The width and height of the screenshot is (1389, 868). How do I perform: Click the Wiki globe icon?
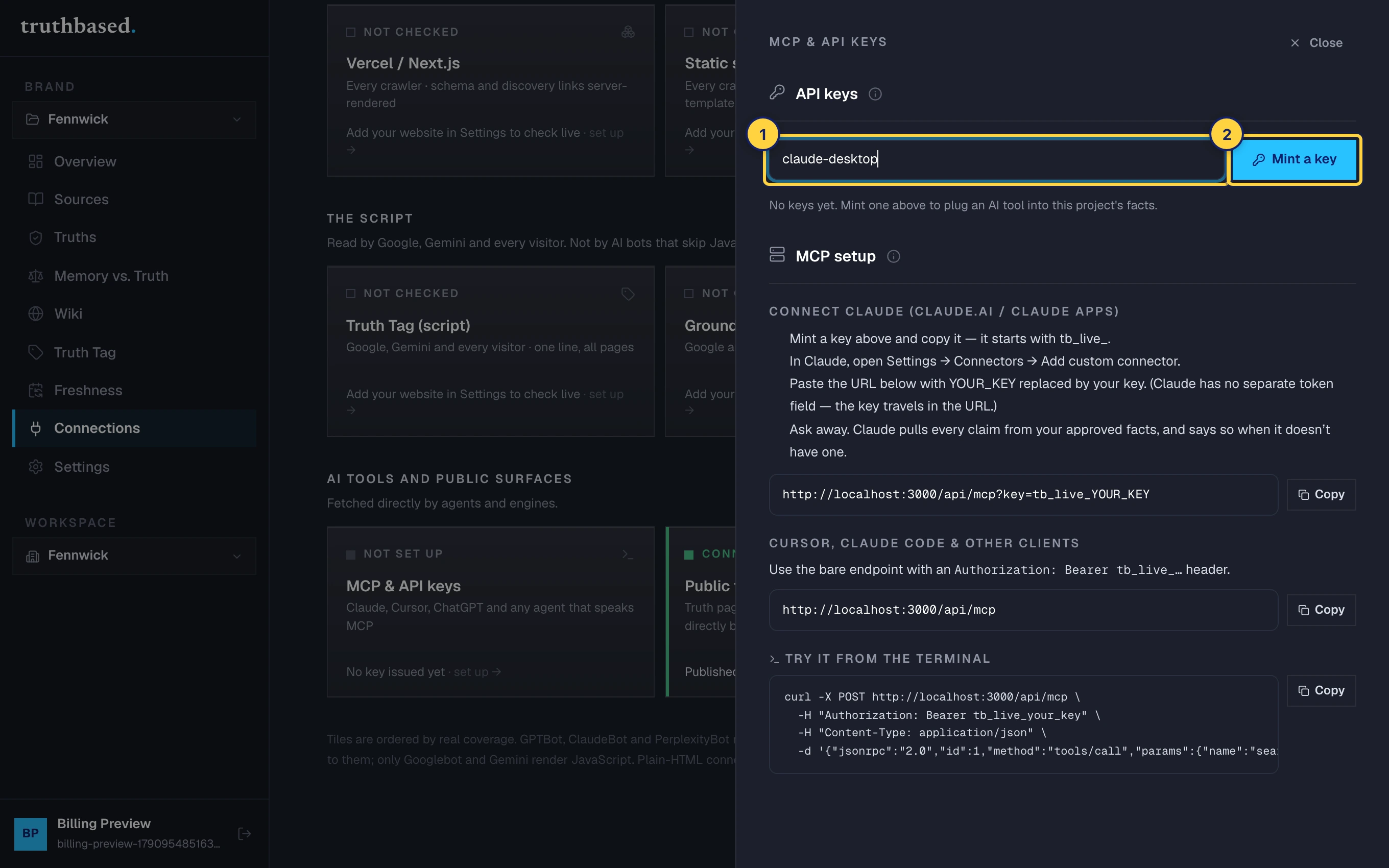click(x=36, y=314)
